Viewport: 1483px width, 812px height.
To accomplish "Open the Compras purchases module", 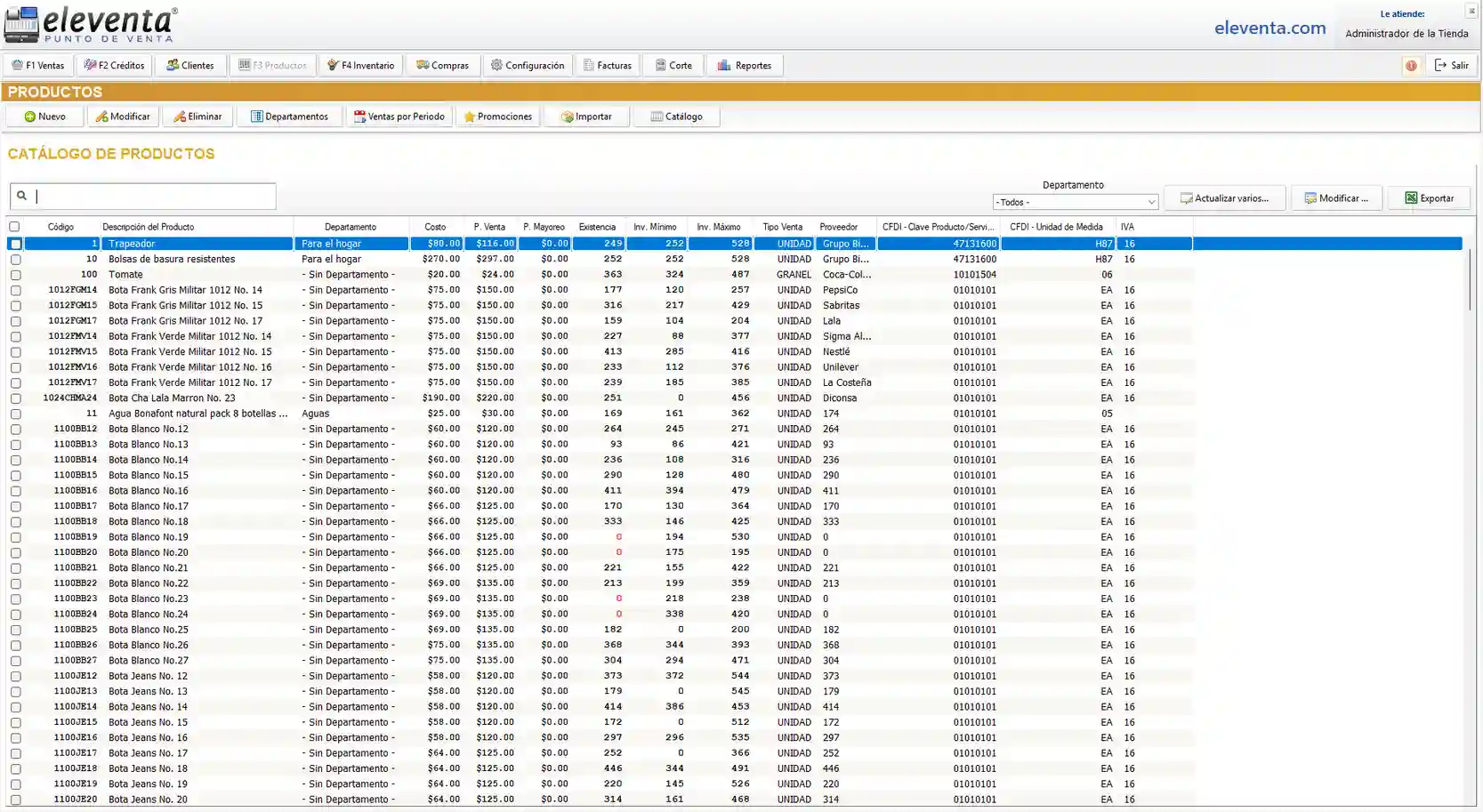I will (442, 66).
